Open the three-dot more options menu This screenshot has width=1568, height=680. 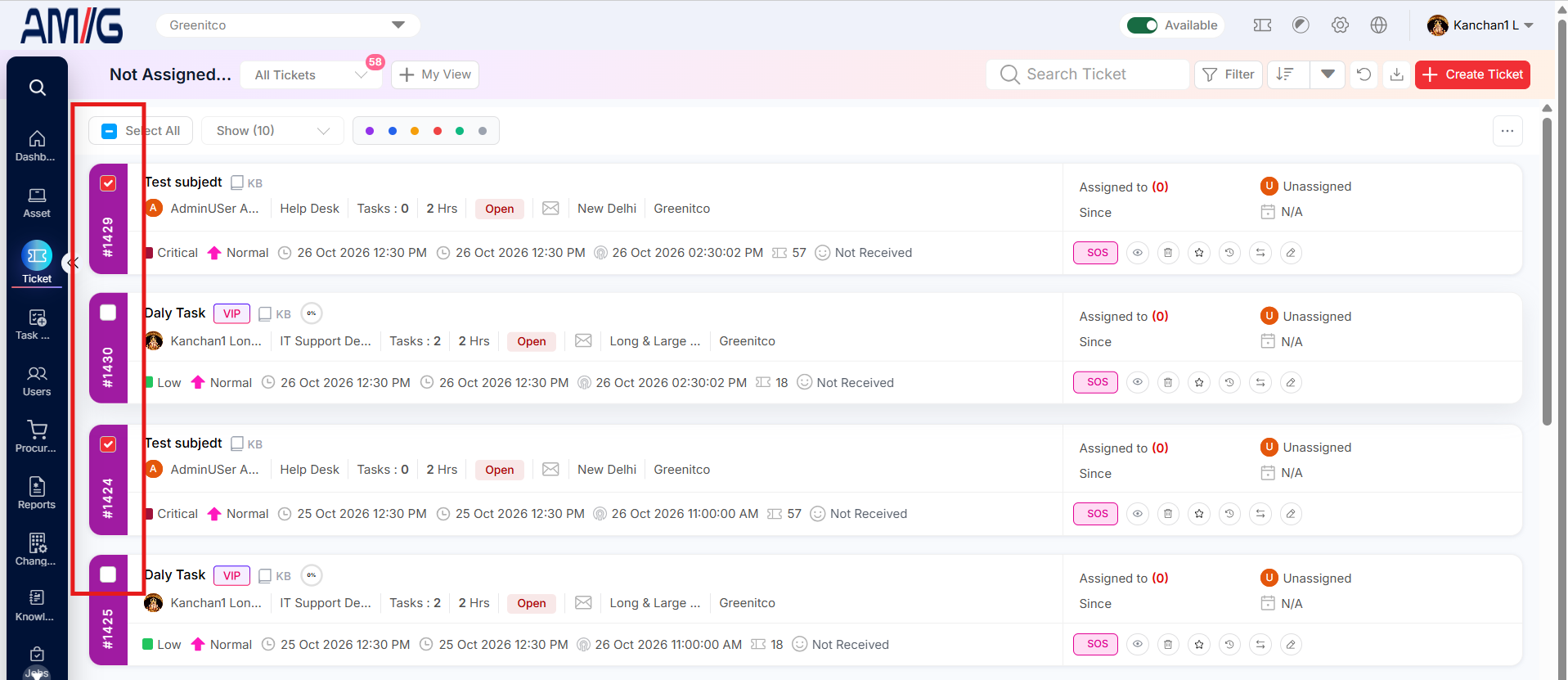(x=1507, y=131)
